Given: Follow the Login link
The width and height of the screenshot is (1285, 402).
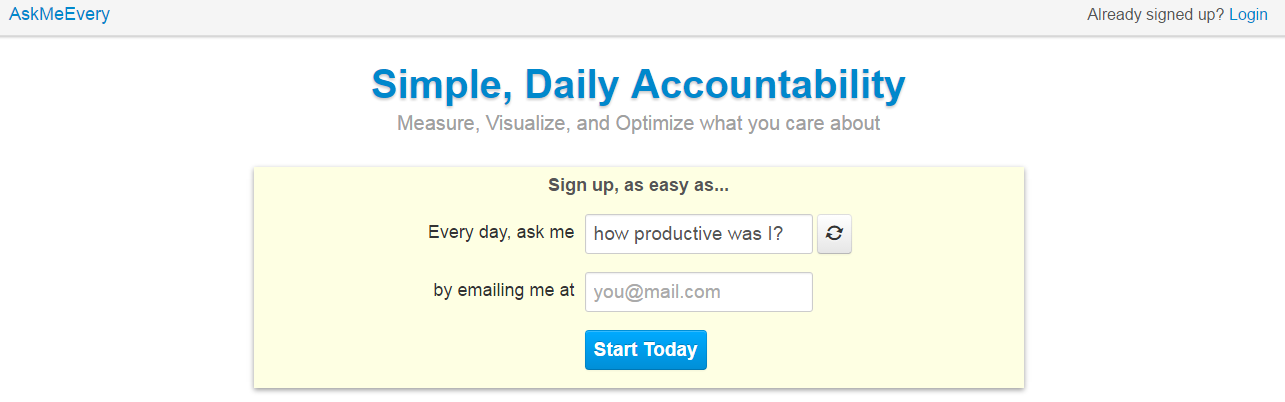Looking at the screenshot, I should tap(1248, 15).
